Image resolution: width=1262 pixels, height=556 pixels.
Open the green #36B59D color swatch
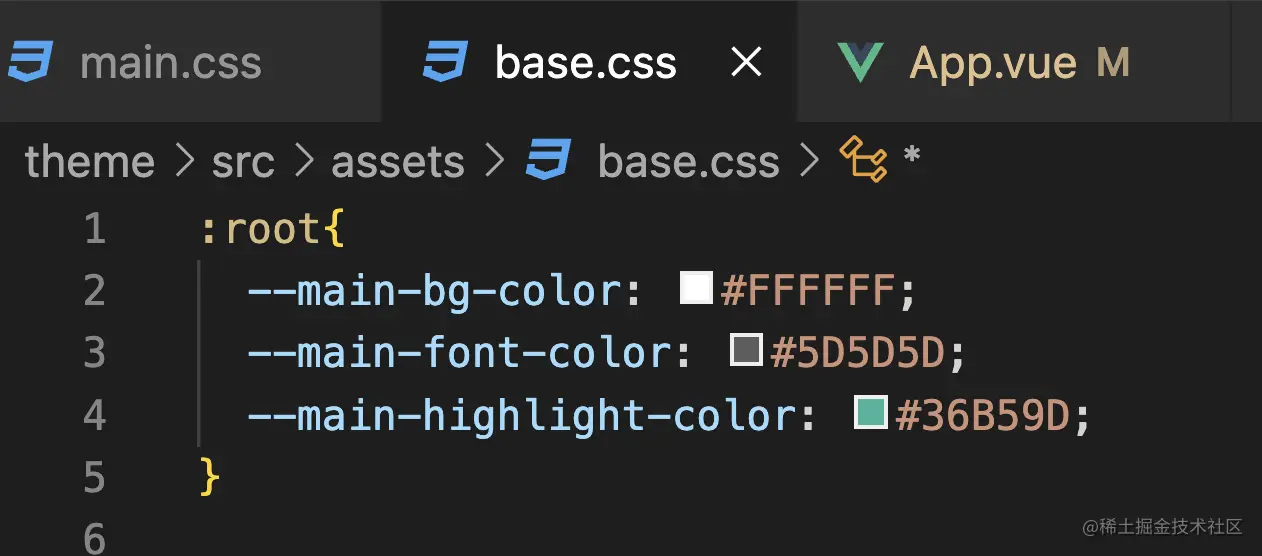coord(871,412)
